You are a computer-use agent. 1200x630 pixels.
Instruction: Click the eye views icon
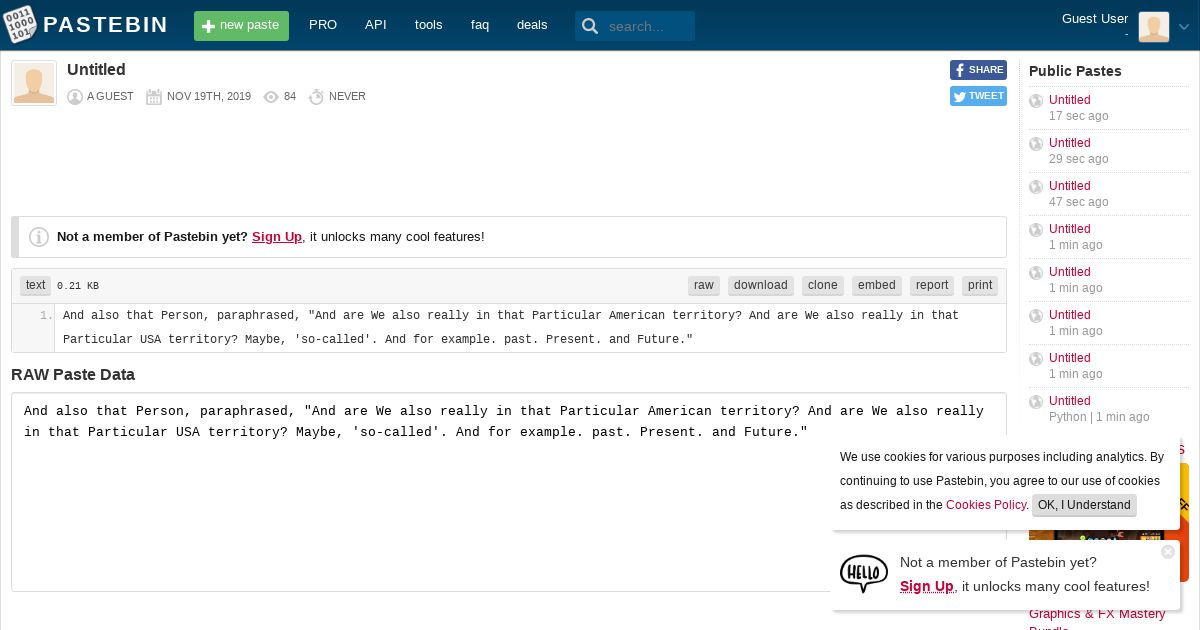[271, 97]
